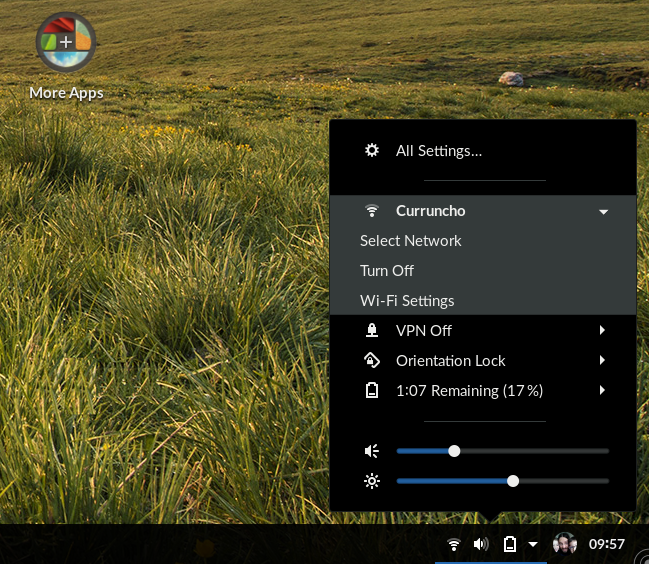Image resolution: width=653 pixels, height=564 pixels.
Task: Click the taskbar Wi-Fi indicator
Action: click(x=454, y=544)
